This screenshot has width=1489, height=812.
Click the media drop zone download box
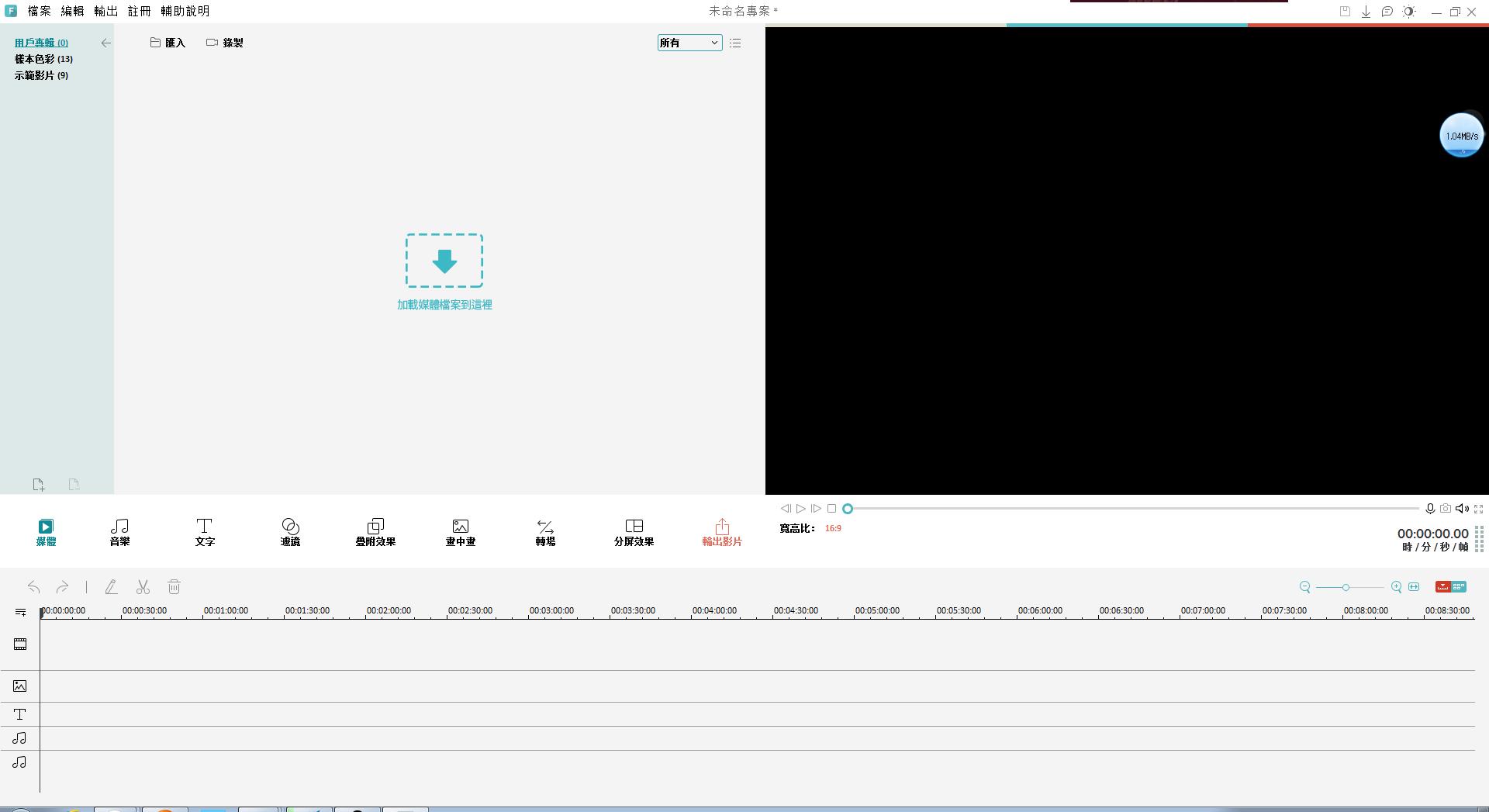pyautogui.click(x=444, y=261)
